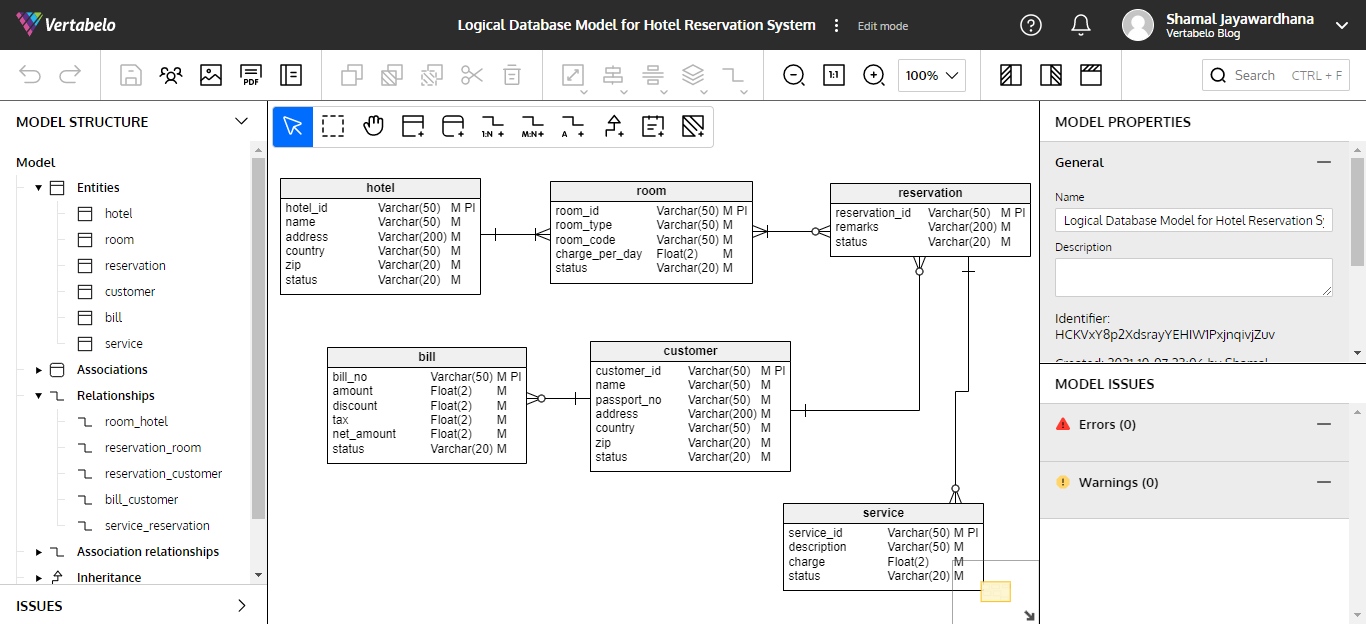Image resolution: width=1366 pixels, height=624 pixels.
Task: Click the Description text area
Action: (1193, 277)
